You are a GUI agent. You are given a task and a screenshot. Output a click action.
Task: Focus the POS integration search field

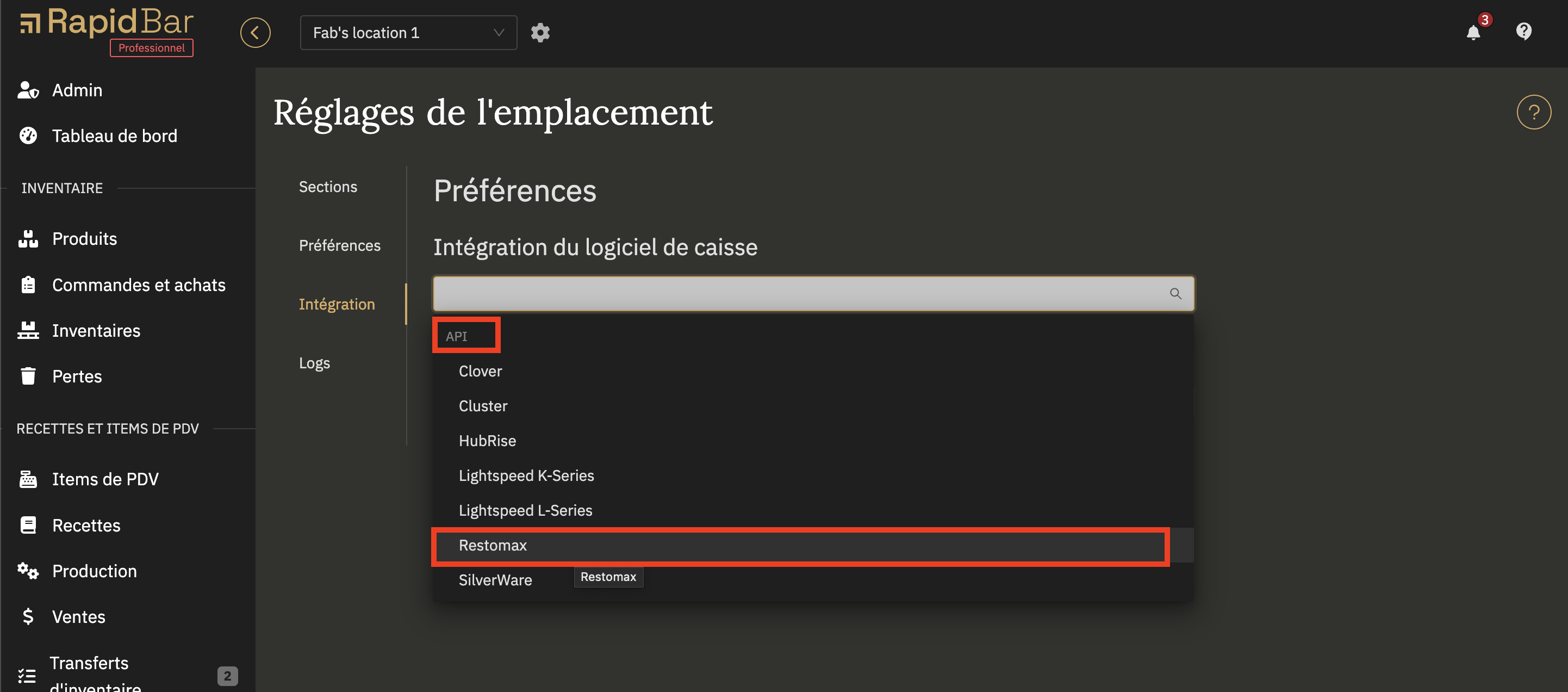(813, 294)
